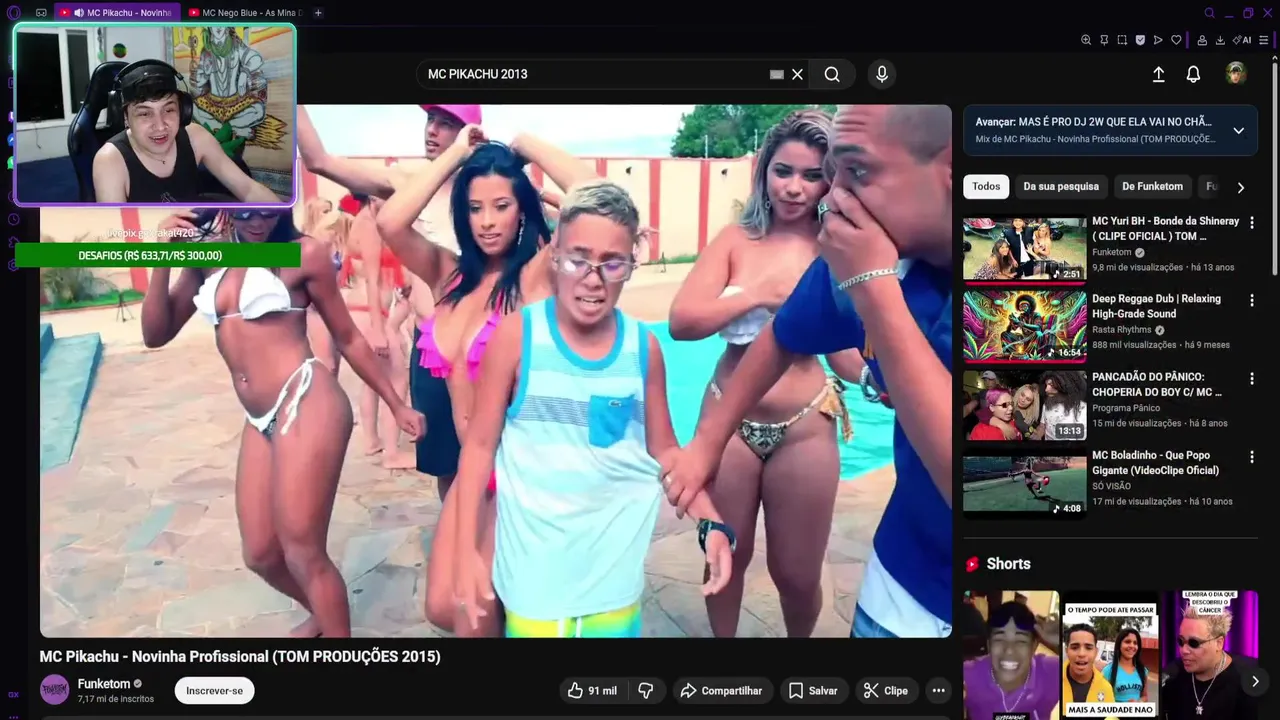Click the YouTube search magnifier button
This screenshot has width=1280, height=720.
pyautogui.click(x=832, y=74)
